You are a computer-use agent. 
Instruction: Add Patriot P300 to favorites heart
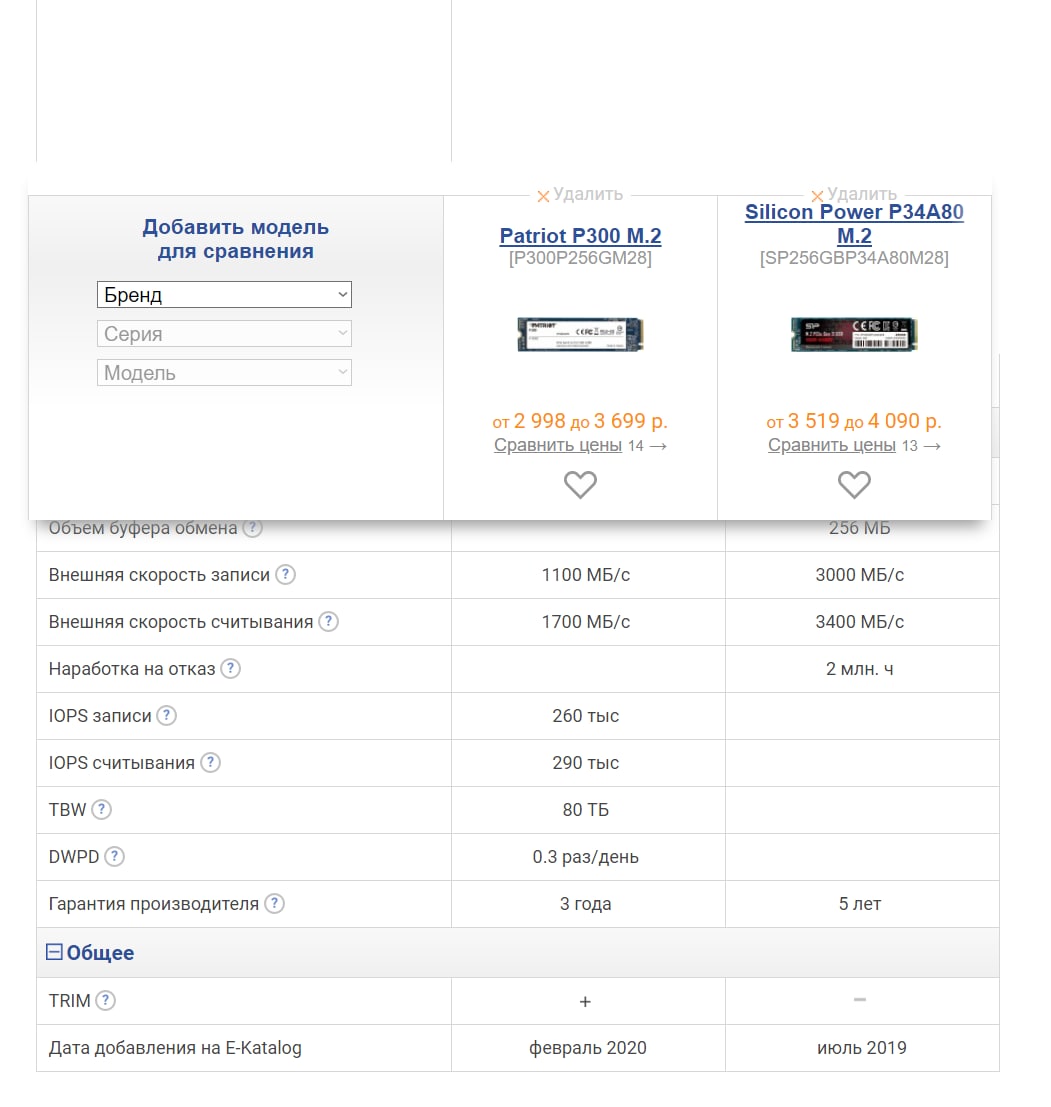point(580,484)
